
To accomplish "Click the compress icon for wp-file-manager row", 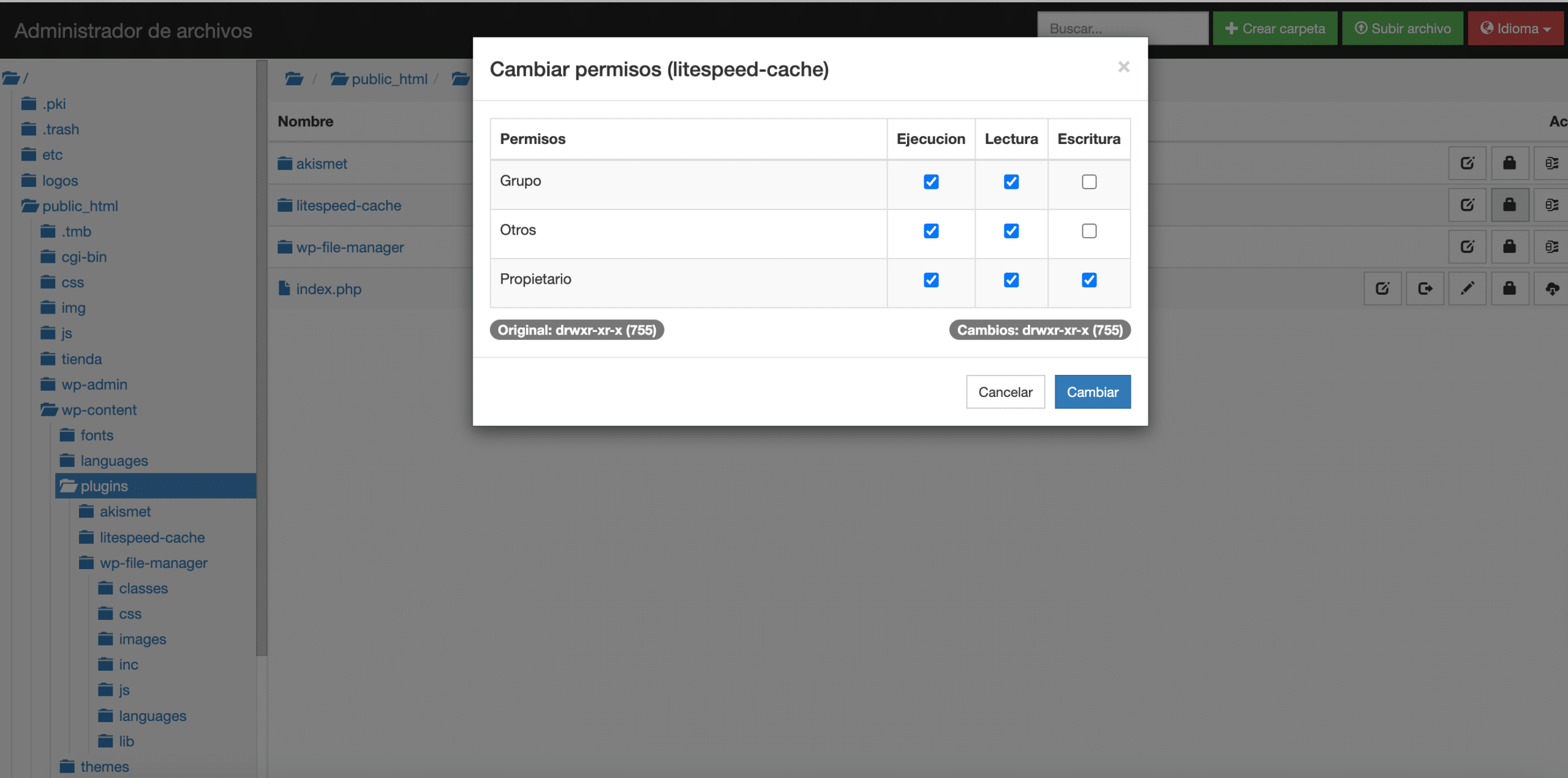I will coord(1551,246).
